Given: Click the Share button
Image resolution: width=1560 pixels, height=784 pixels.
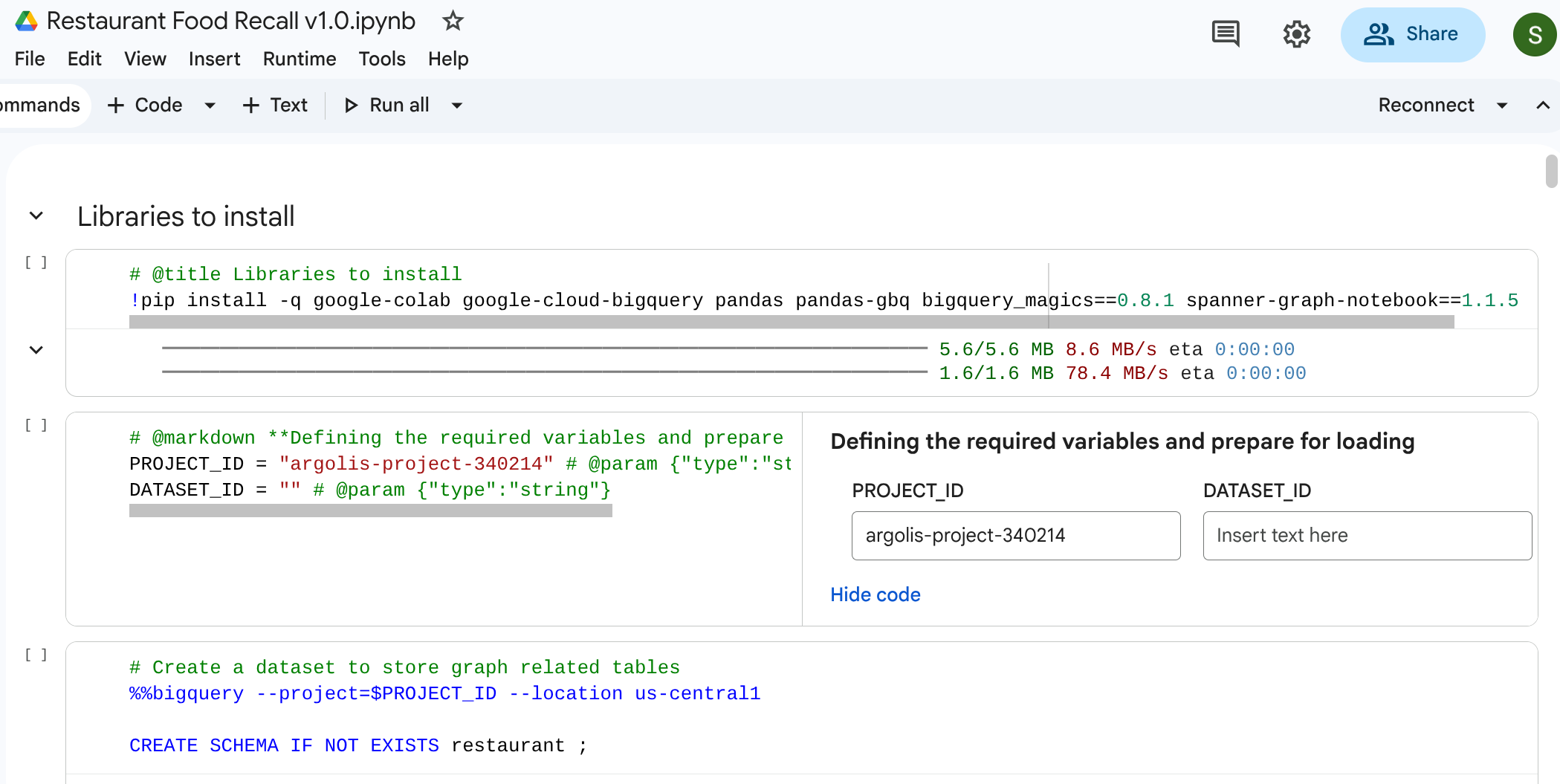Looking at the screenshot, I should (x=1412, y=33).
